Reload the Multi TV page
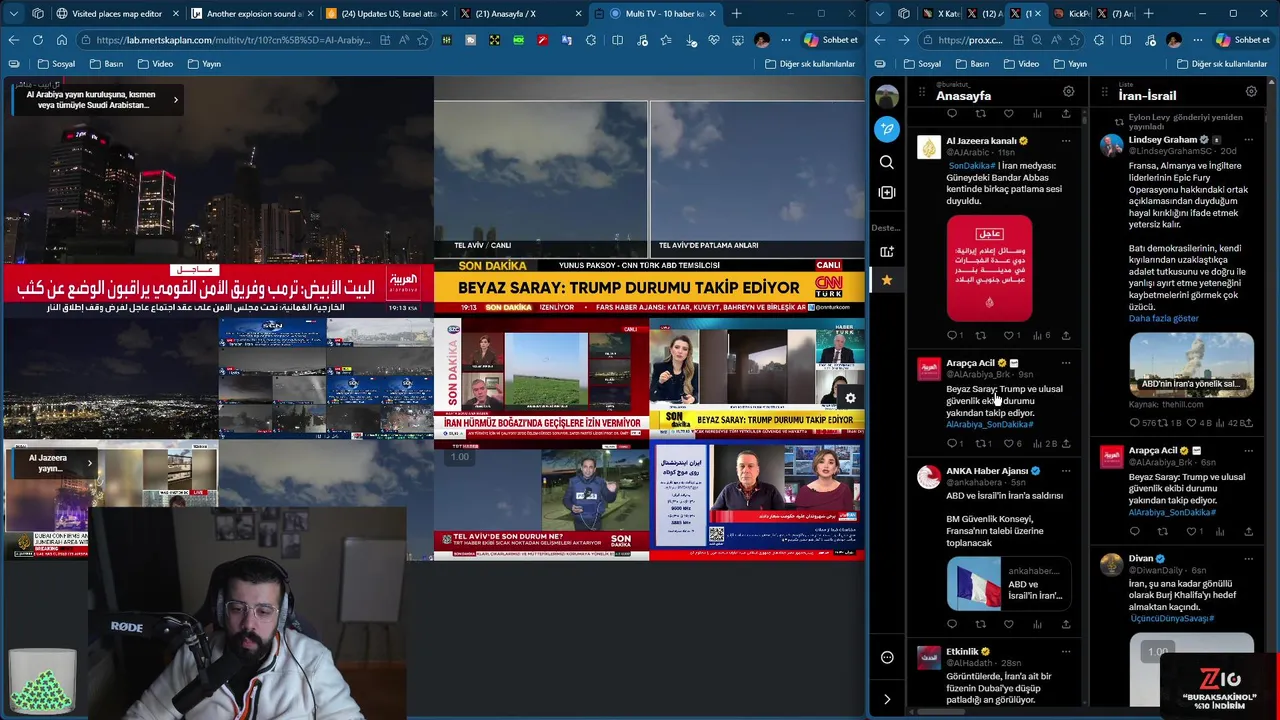The width and height of the screenshot is (1280, 720). click(37, 40)
